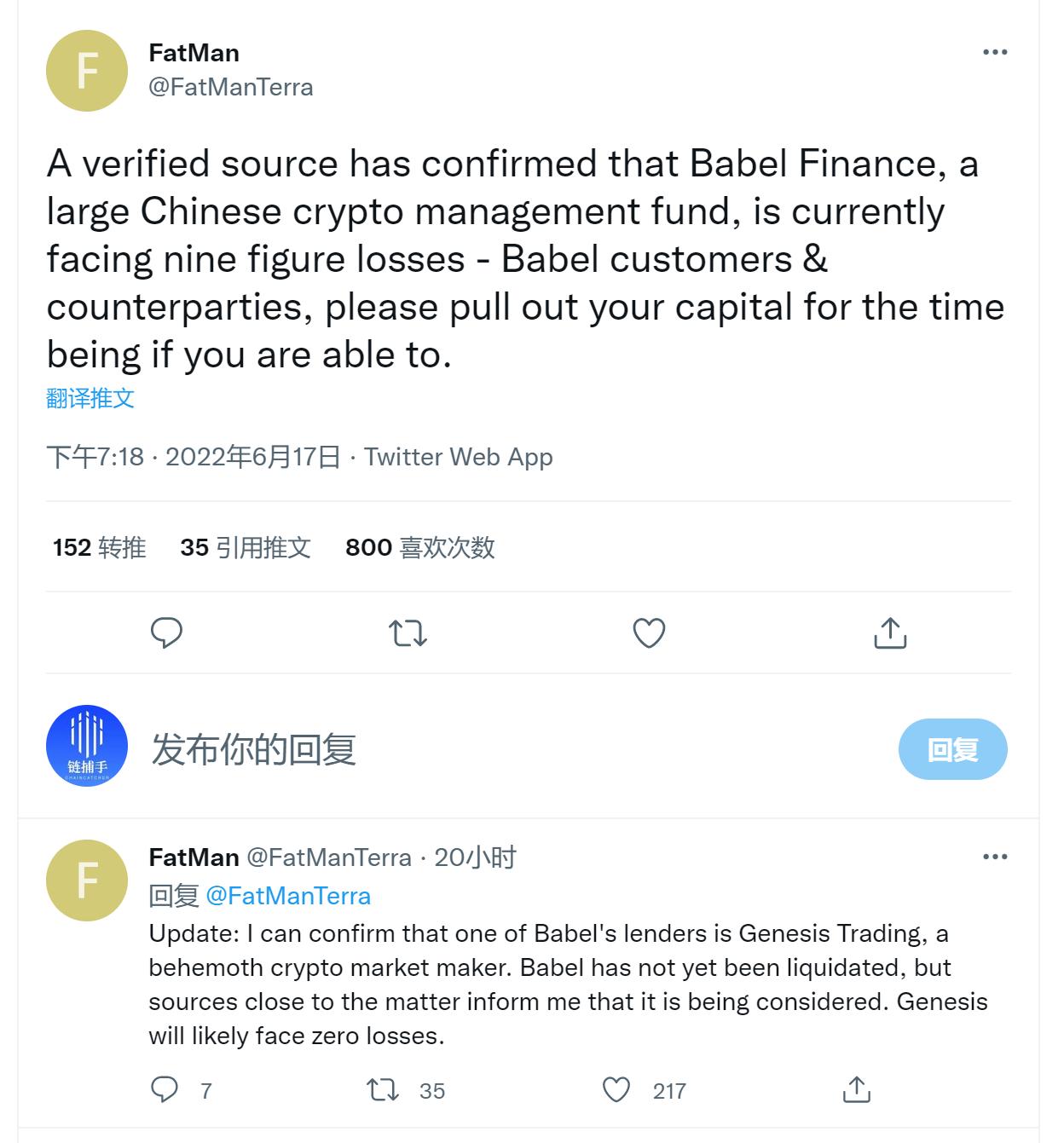The image size is (1064, 1143).
Task: Open @FatManTerra username link
Action: [230, 86]
